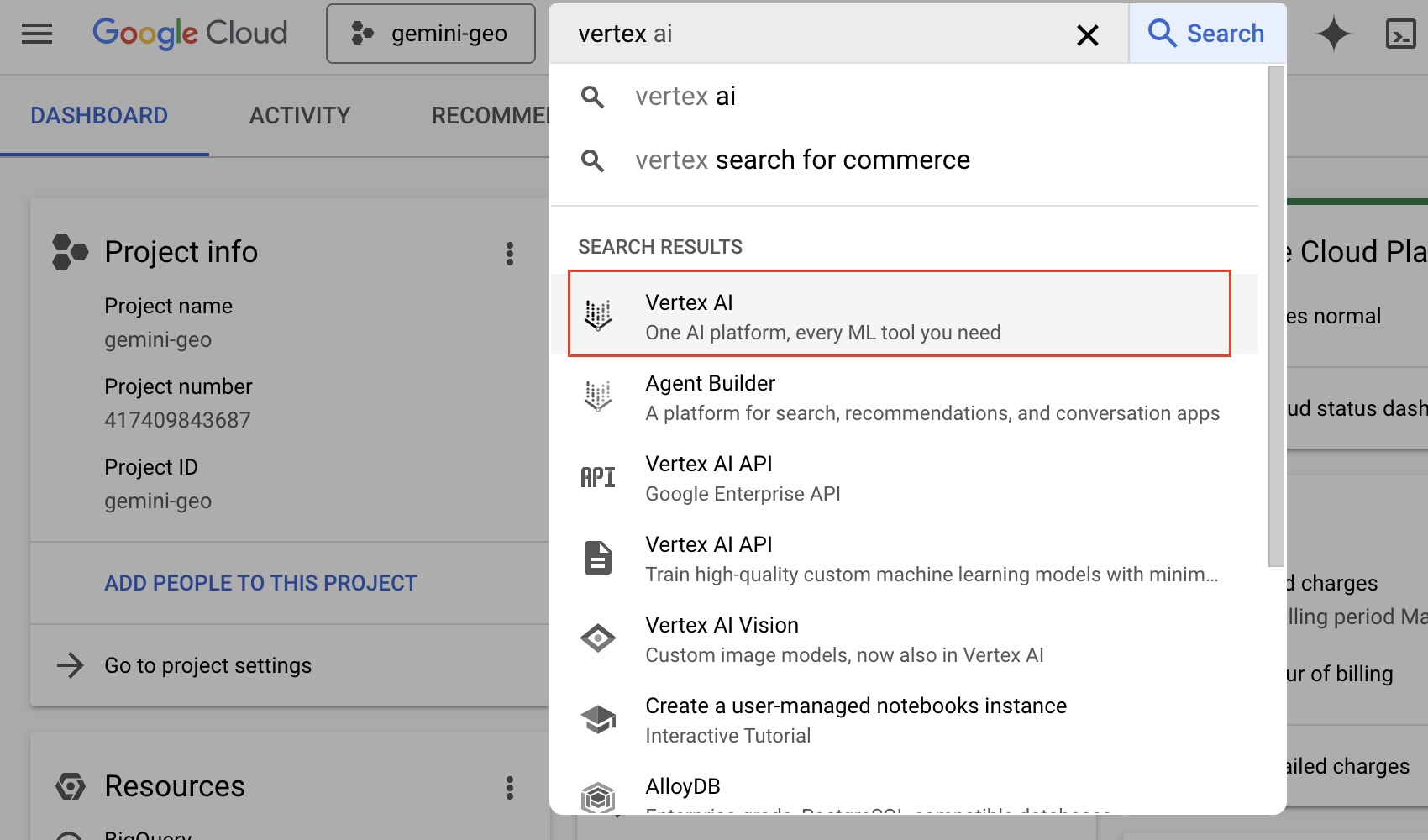Image resolution: width=1428 pixels, height=840 pixels.
Task: Open the Resources overflow menu
Action: click(509, 785)
